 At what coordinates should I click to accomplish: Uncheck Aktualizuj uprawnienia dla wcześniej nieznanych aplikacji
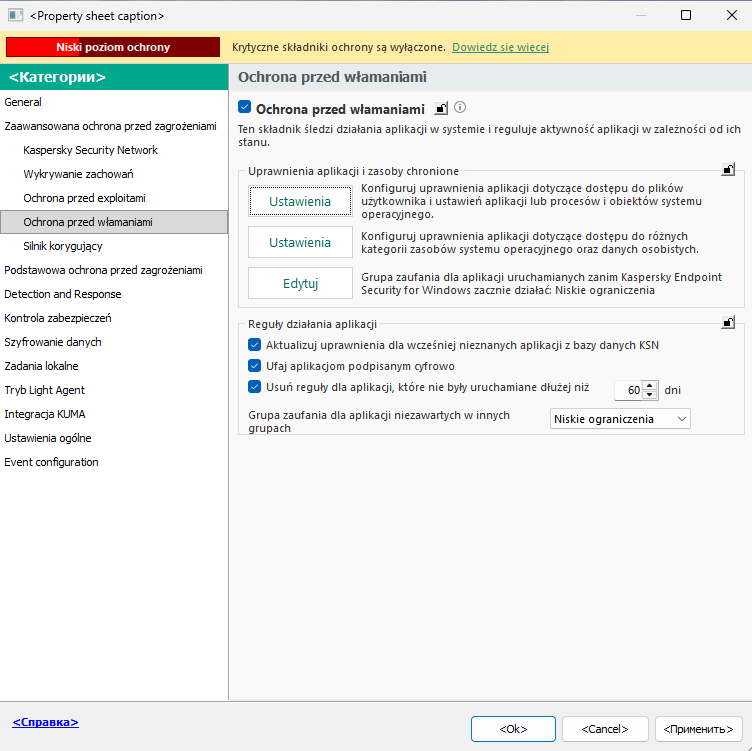coord(253,344)
